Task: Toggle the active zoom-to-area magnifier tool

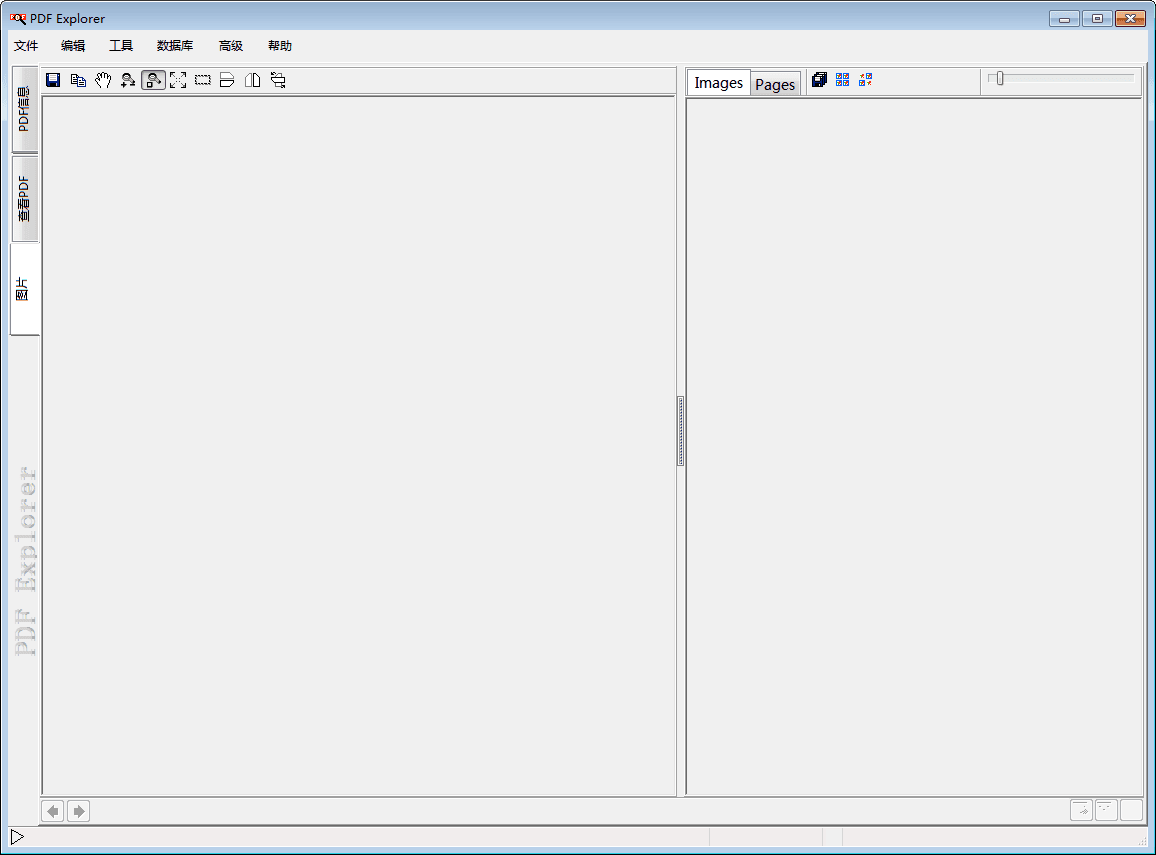Action: [153, 80]
